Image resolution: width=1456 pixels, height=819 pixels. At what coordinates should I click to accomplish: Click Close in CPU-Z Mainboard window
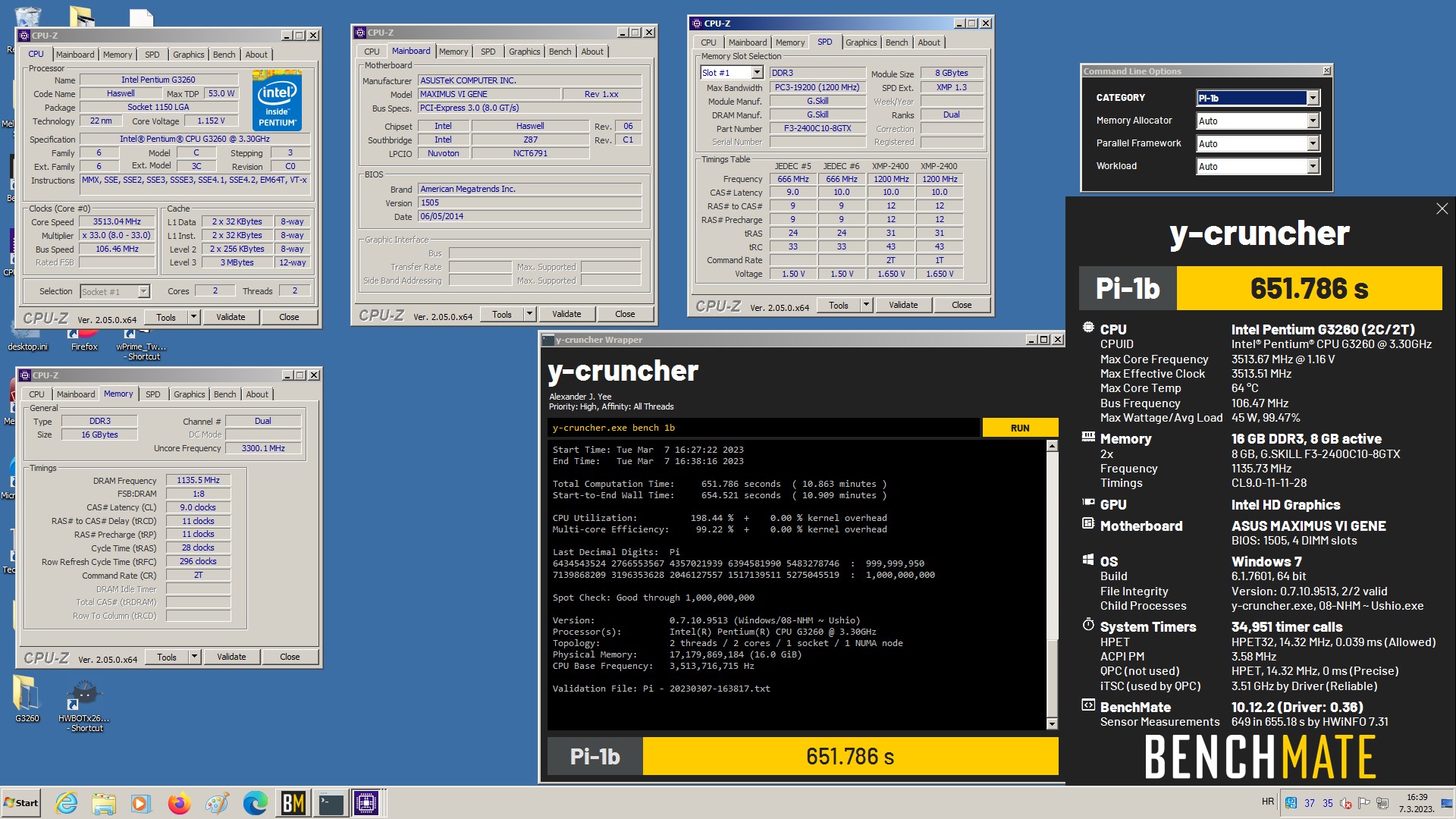[625, 314]
